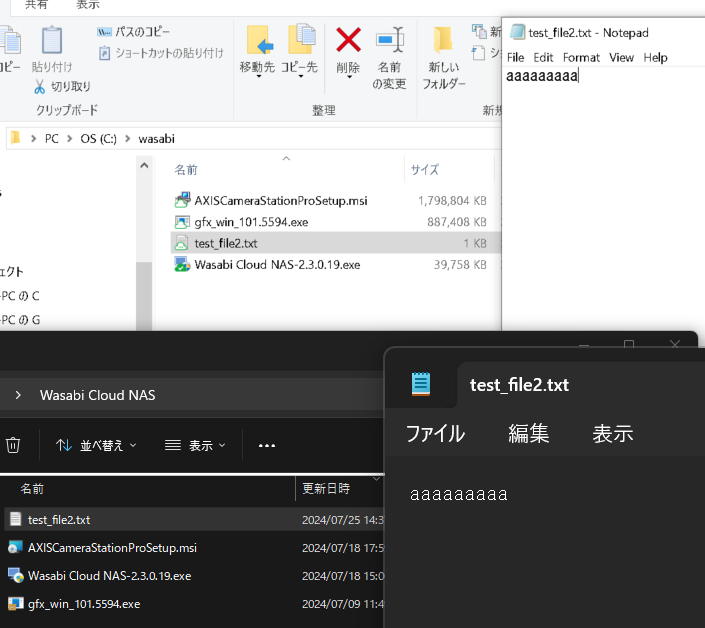This screenshot has height=628, width=705.
Task: Open the See more (…) menu
Action: (267, 445)
